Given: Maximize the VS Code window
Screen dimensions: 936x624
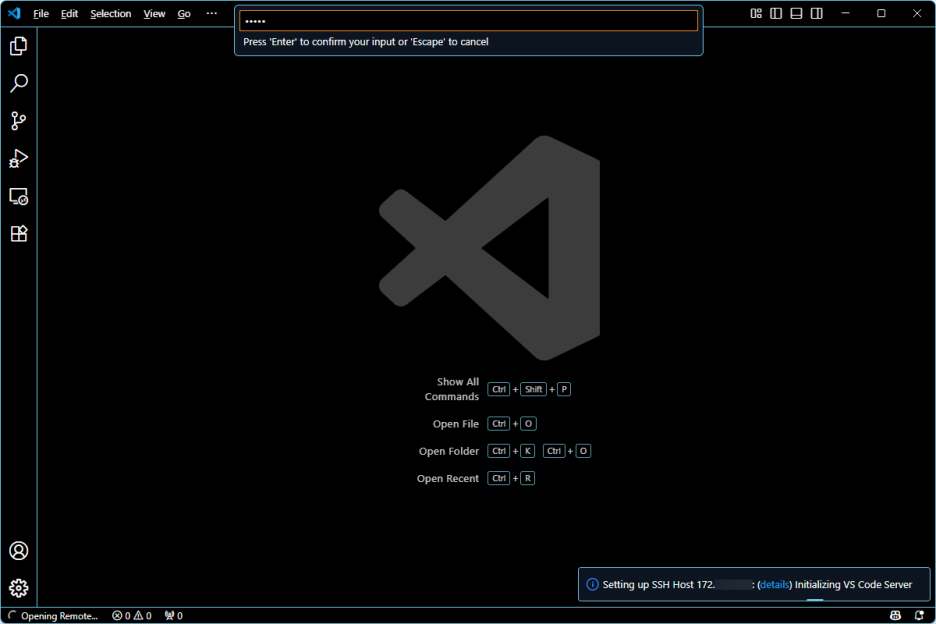Looking at the screenshot, I should pos(881,13).
